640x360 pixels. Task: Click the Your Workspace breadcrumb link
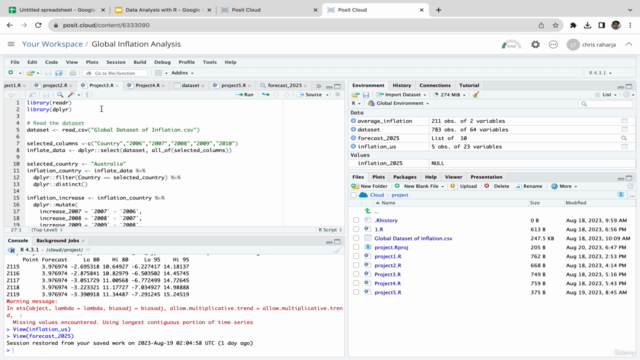52,44
